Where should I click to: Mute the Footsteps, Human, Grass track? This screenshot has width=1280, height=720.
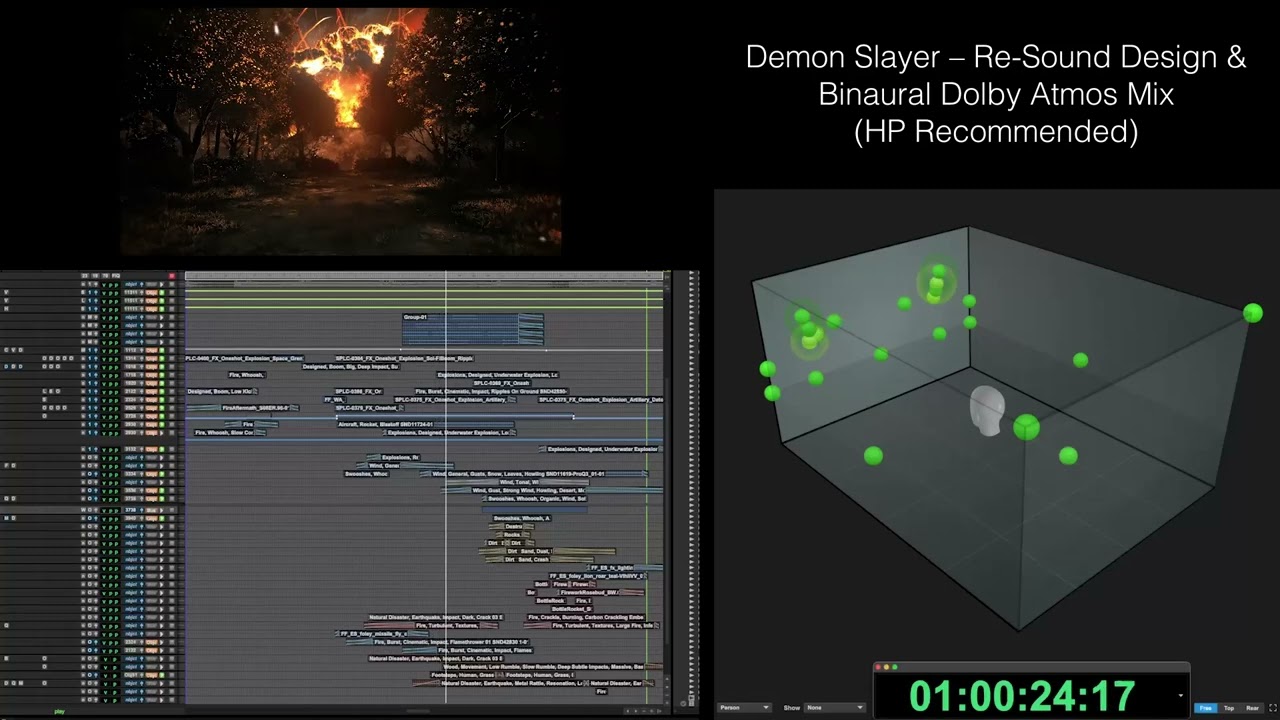point(83,675)
